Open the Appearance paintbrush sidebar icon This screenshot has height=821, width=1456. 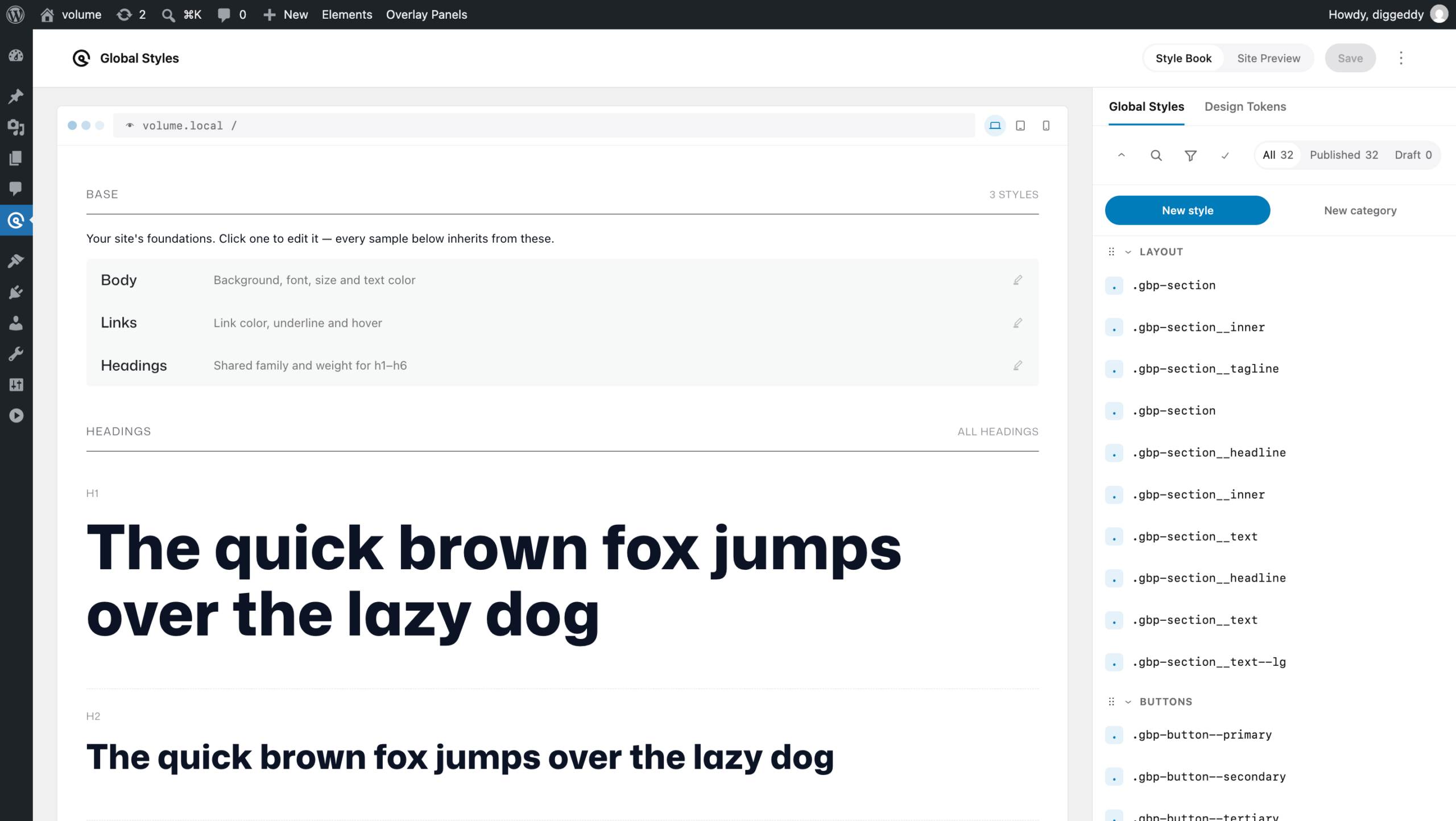pyautogui.click(x=16, y=261)
